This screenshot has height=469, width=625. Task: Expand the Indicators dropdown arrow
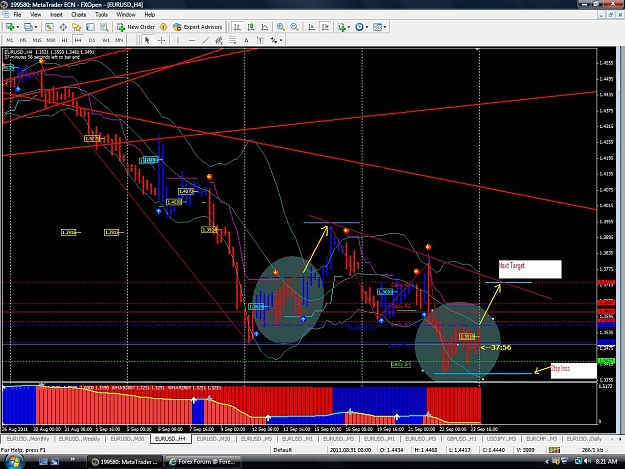(x=349, y=27)
